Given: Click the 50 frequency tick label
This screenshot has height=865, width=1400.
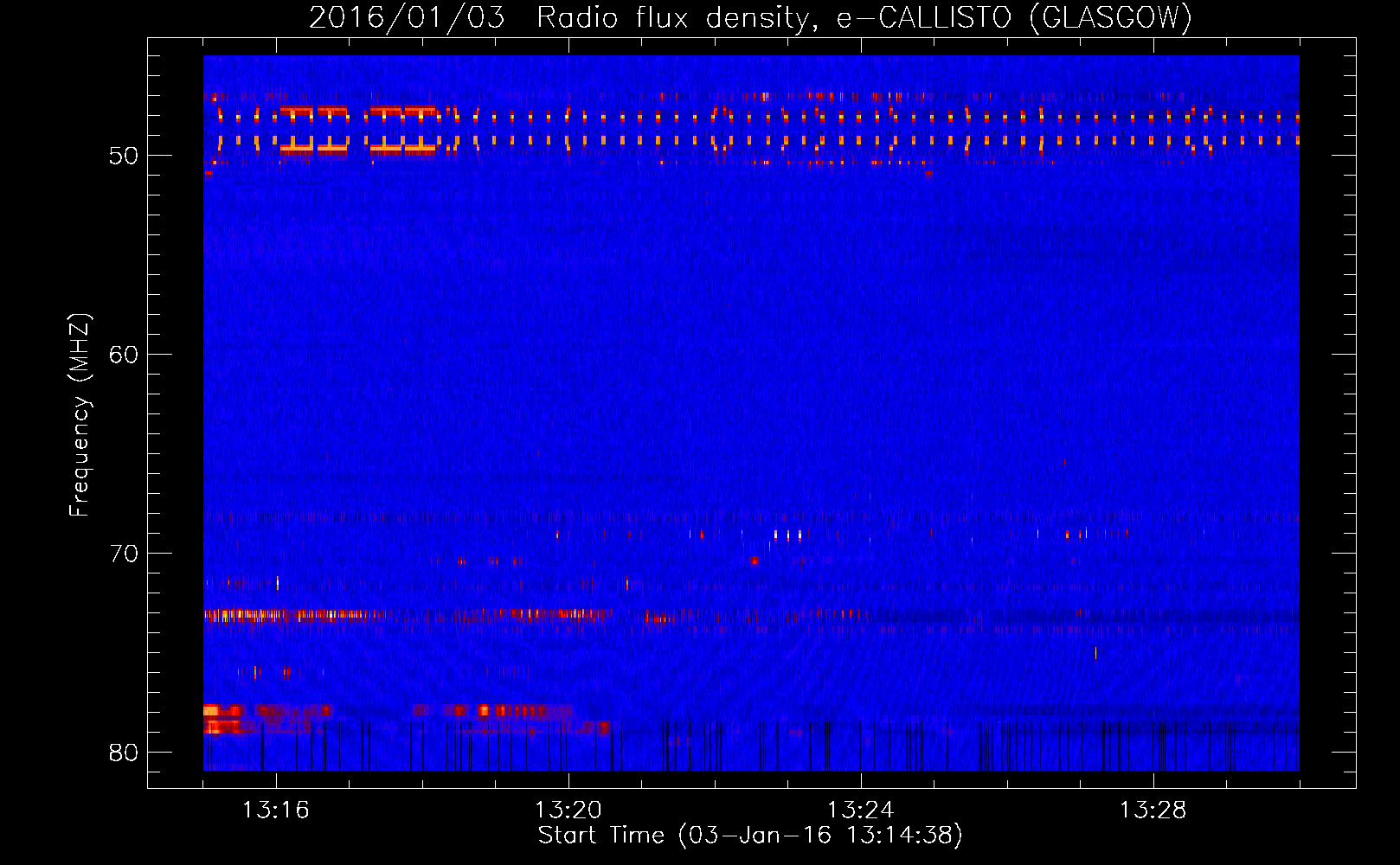Looking at the screenshot, I should click(x=124, y=157).
